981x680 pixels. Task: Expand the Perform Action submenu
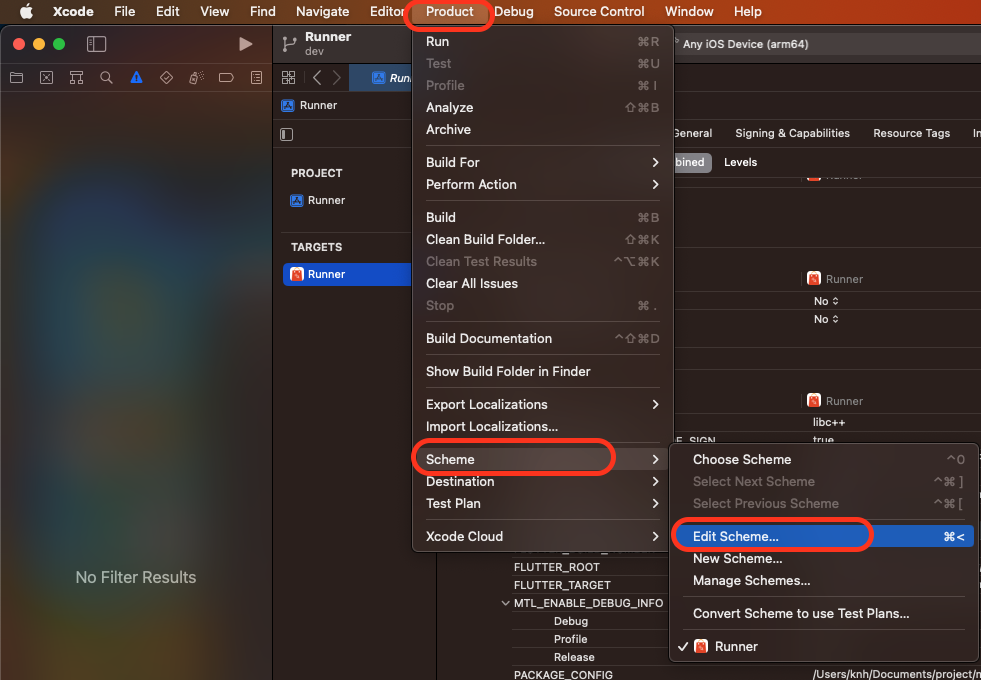[x=542, y=185]
